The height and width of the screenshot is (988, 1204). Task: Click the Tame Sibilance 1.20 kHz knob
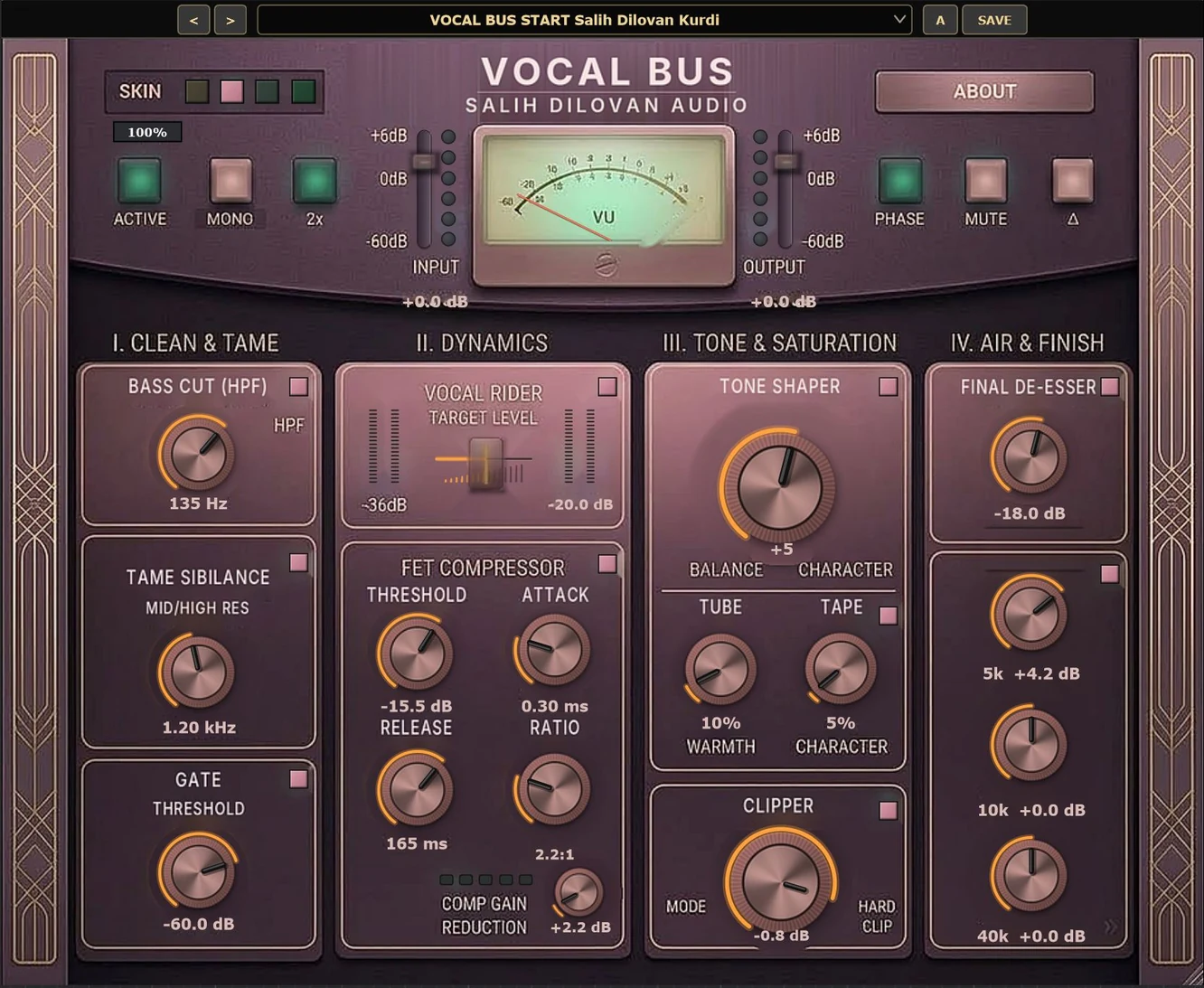point(198,673)
